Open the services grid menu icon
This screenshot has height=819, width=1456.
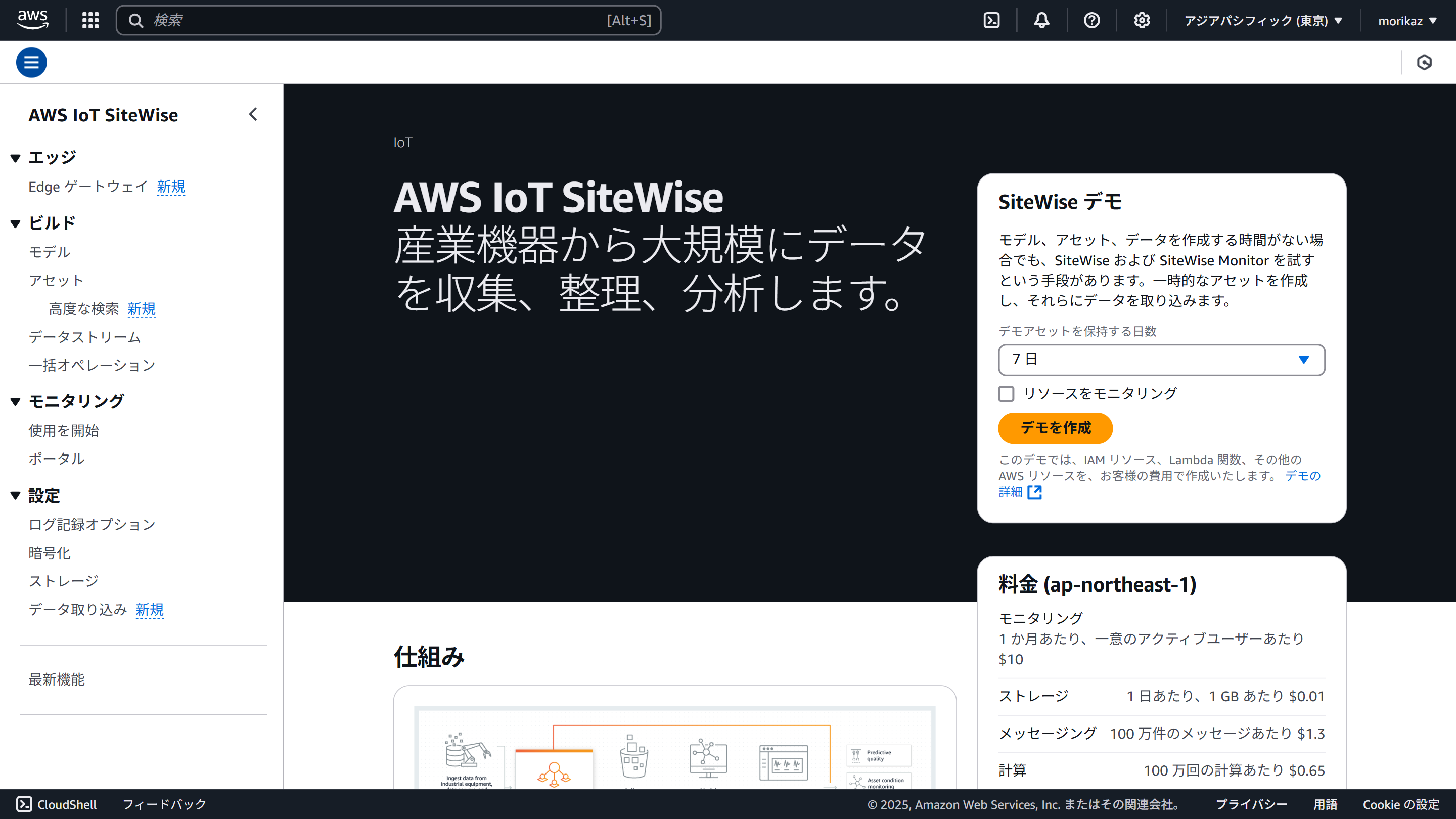[x=90, y=20]
